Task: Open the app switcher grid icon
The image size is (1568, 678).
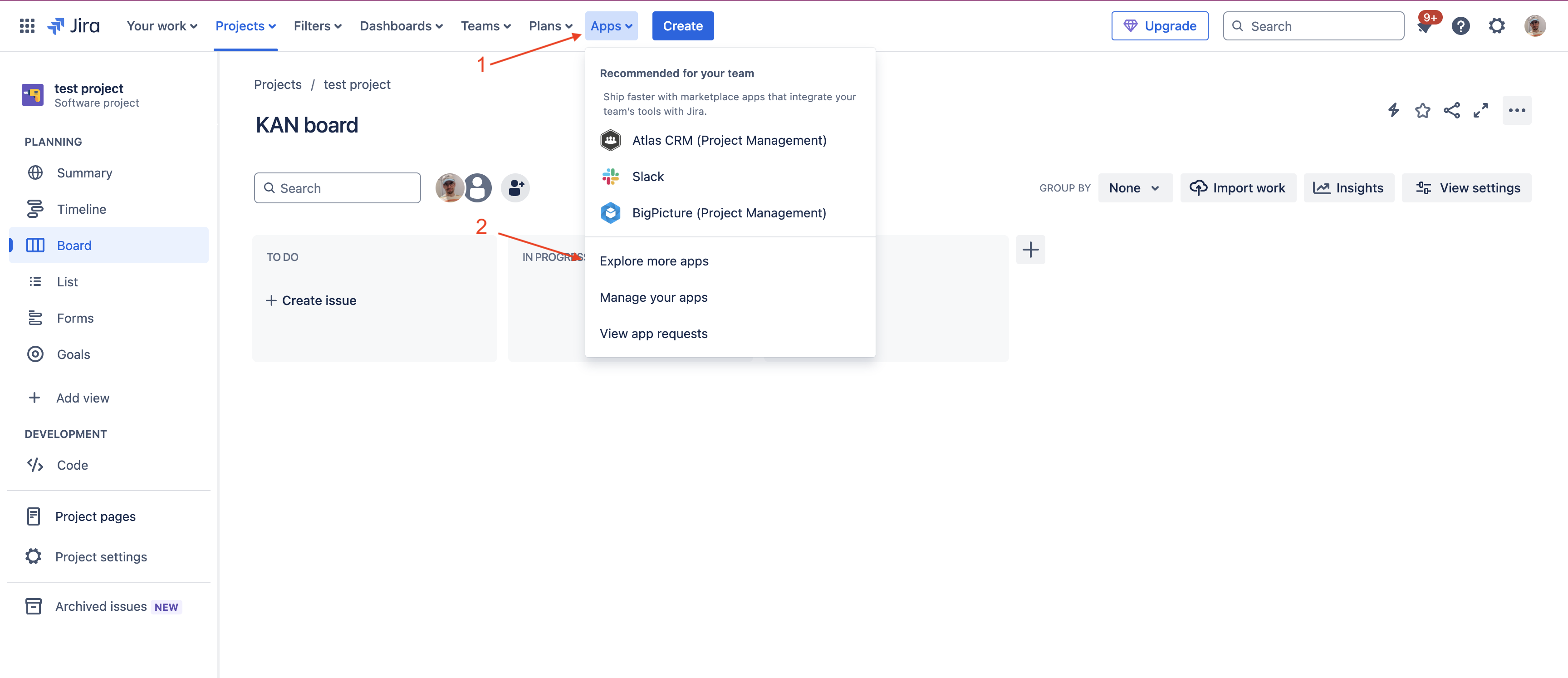Action: point(27,25)
